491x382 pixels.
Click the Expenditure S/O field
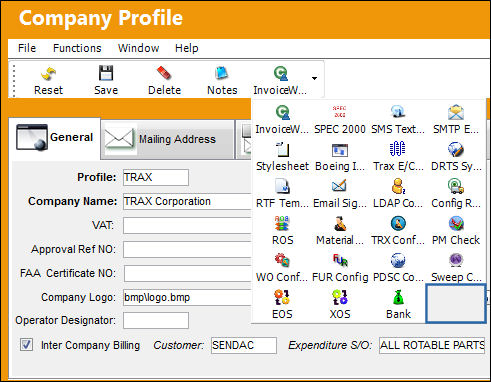click(x=432, y=345)
